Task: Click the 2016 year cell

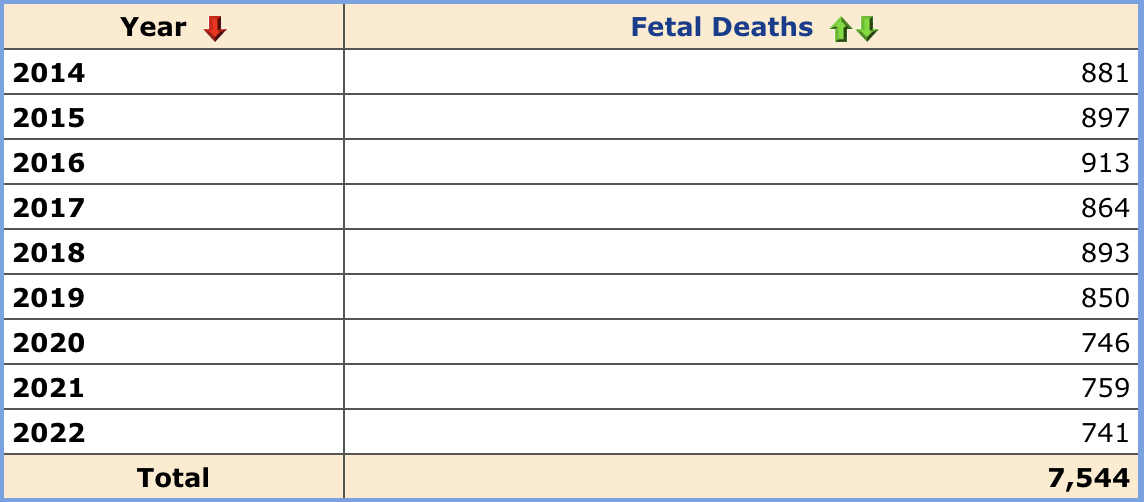Action: pyautogui.click(x=49, y=163)
